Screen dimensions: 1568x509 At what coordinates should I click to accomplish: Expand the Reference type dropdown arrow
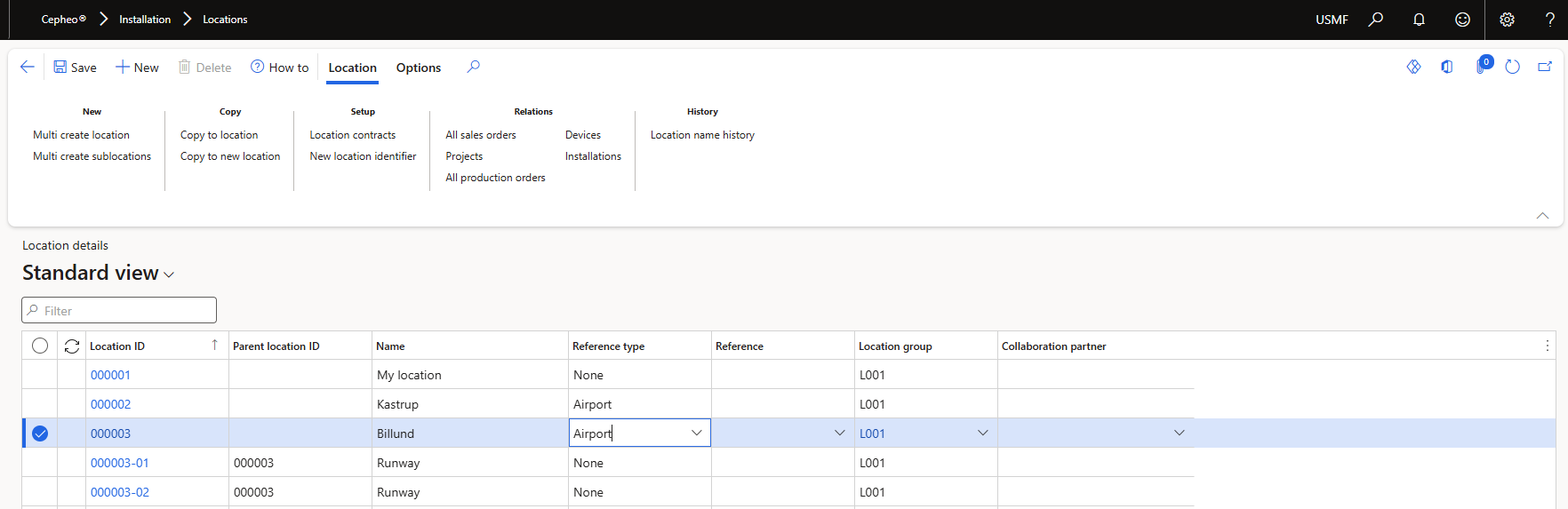point(696,433)
